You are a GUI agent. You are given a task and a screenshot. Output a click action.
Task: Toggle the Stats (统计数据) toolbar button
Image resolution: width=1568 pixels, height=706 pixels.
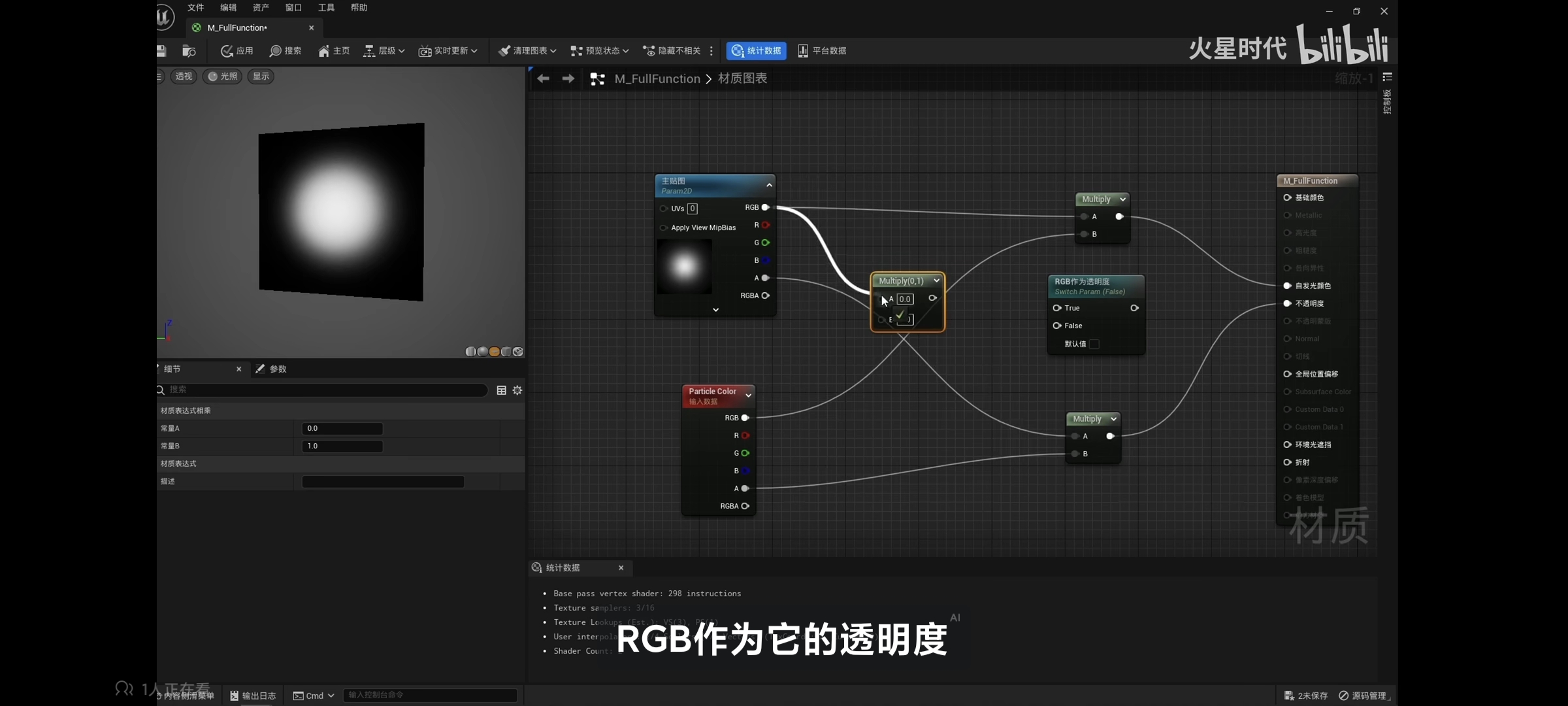click(x=756, y=51)
